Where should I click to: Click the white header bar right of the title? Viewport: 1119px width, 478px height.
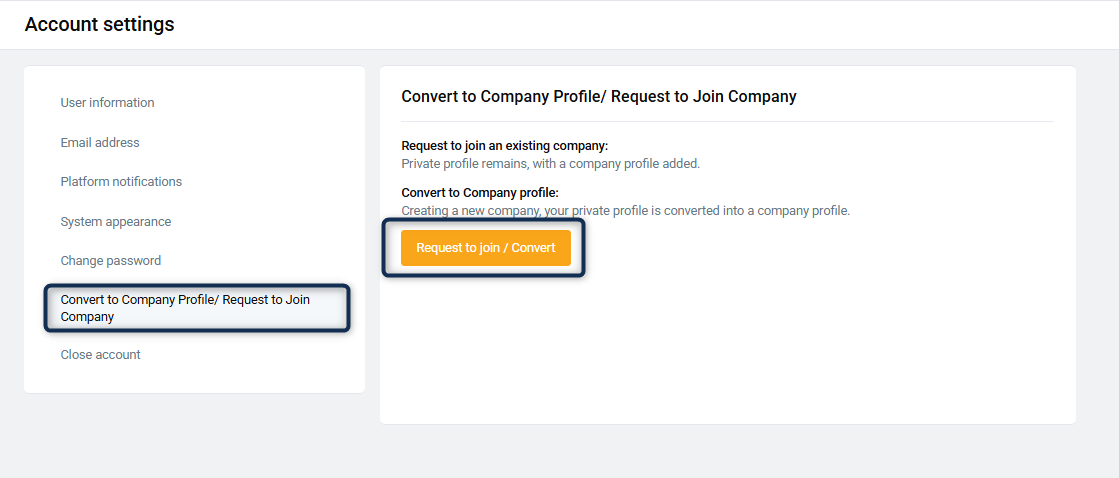point(650,24)
